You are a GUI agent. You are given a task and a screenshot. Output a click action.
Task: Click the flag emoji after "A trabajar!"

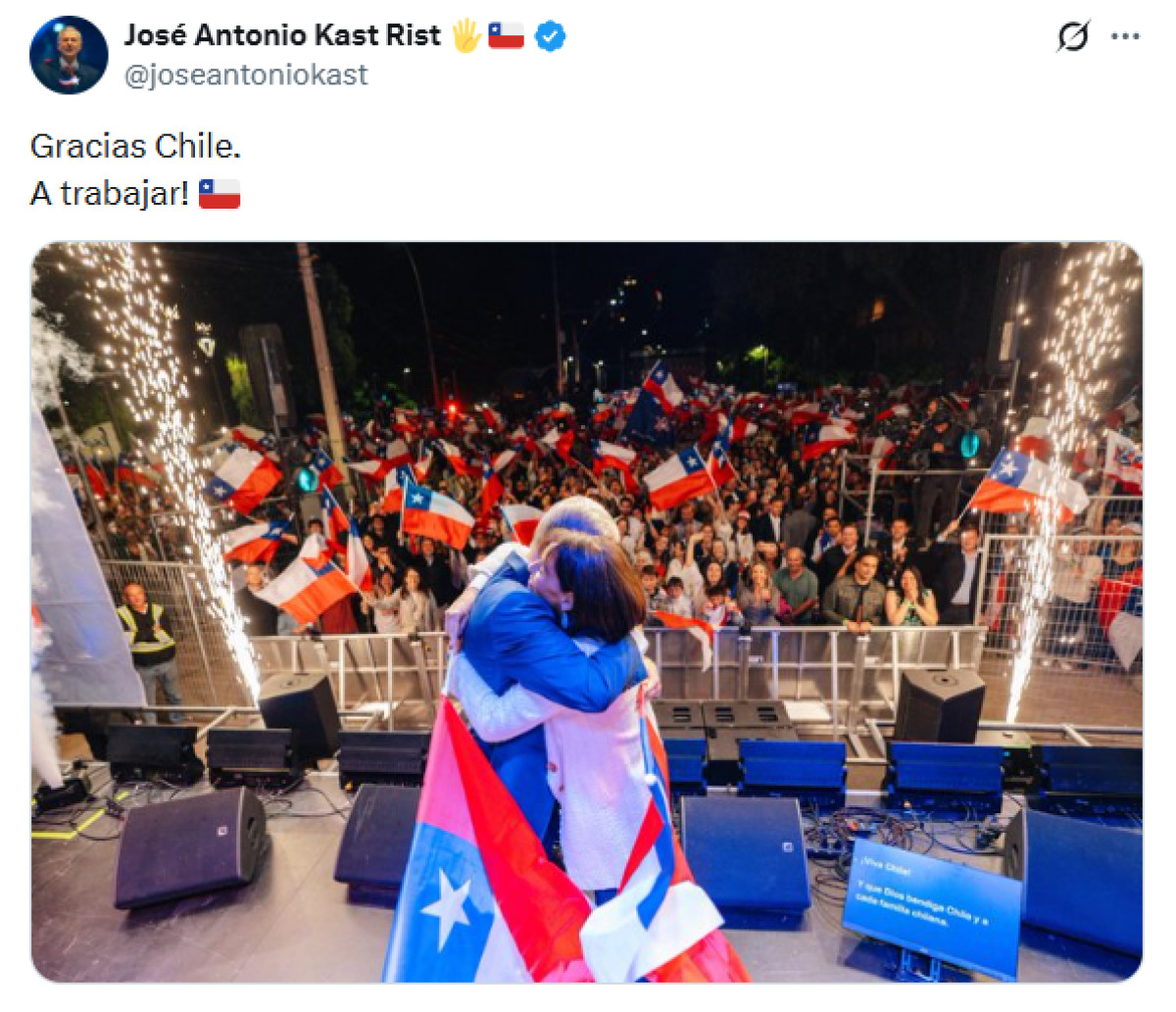[x=220, y=194]
